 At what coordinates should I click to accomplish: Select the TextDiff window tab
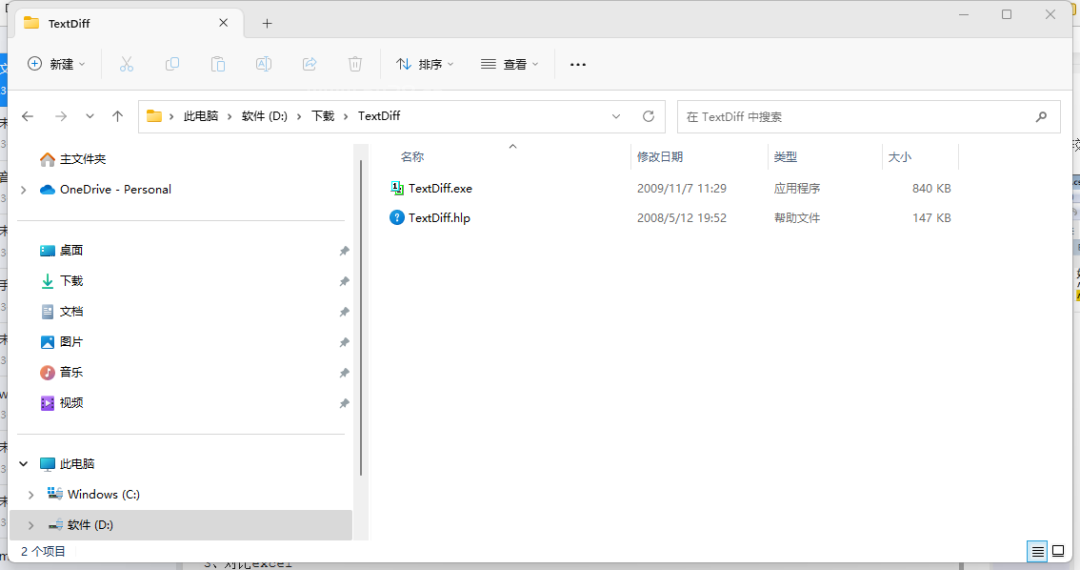pos(127,23)
